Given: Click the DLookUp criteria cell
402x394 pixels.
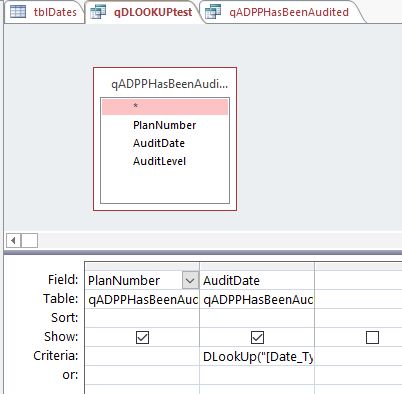Looking at the screenshot, I should [257, 356].
